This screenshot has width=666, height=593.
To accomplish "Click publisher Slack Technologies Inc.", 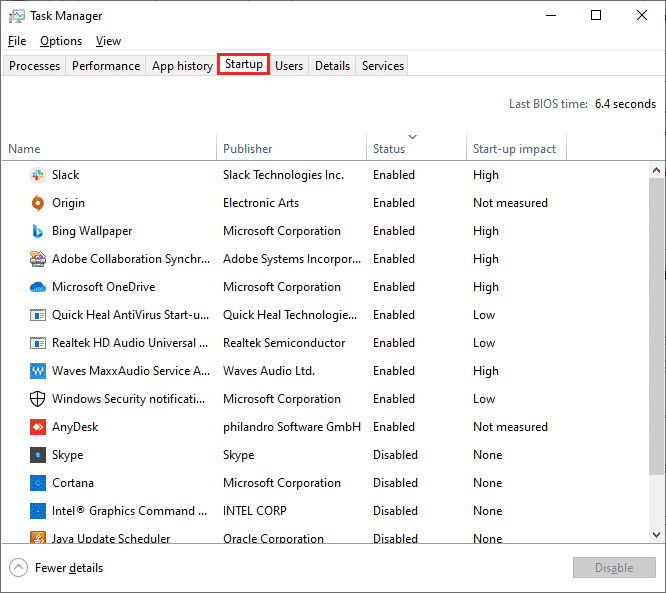I will click(x=283, y=175).
